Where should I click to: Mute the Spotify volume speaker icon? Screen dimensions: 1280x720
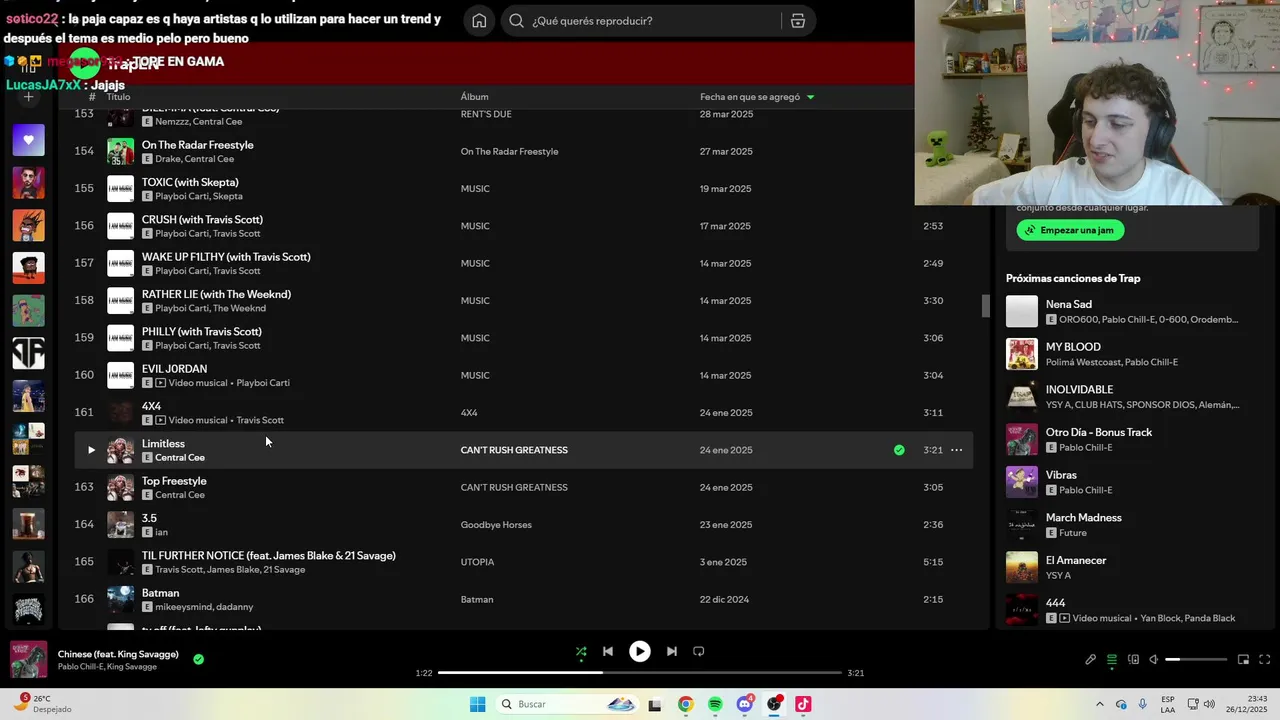tap(1153, 659)
